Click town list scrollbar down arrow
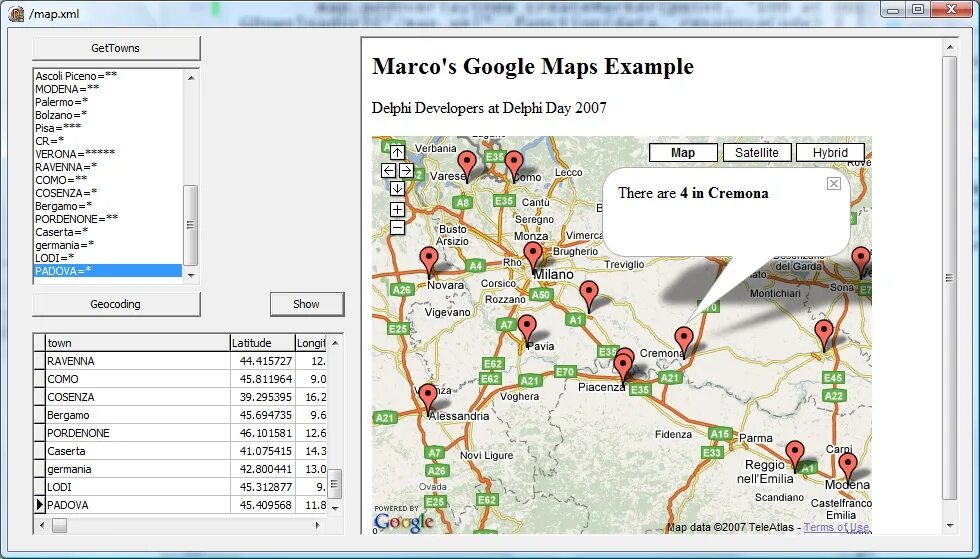The height and width of the screenshot is (559, 980). pyautogui.click(x=191, y=275)
